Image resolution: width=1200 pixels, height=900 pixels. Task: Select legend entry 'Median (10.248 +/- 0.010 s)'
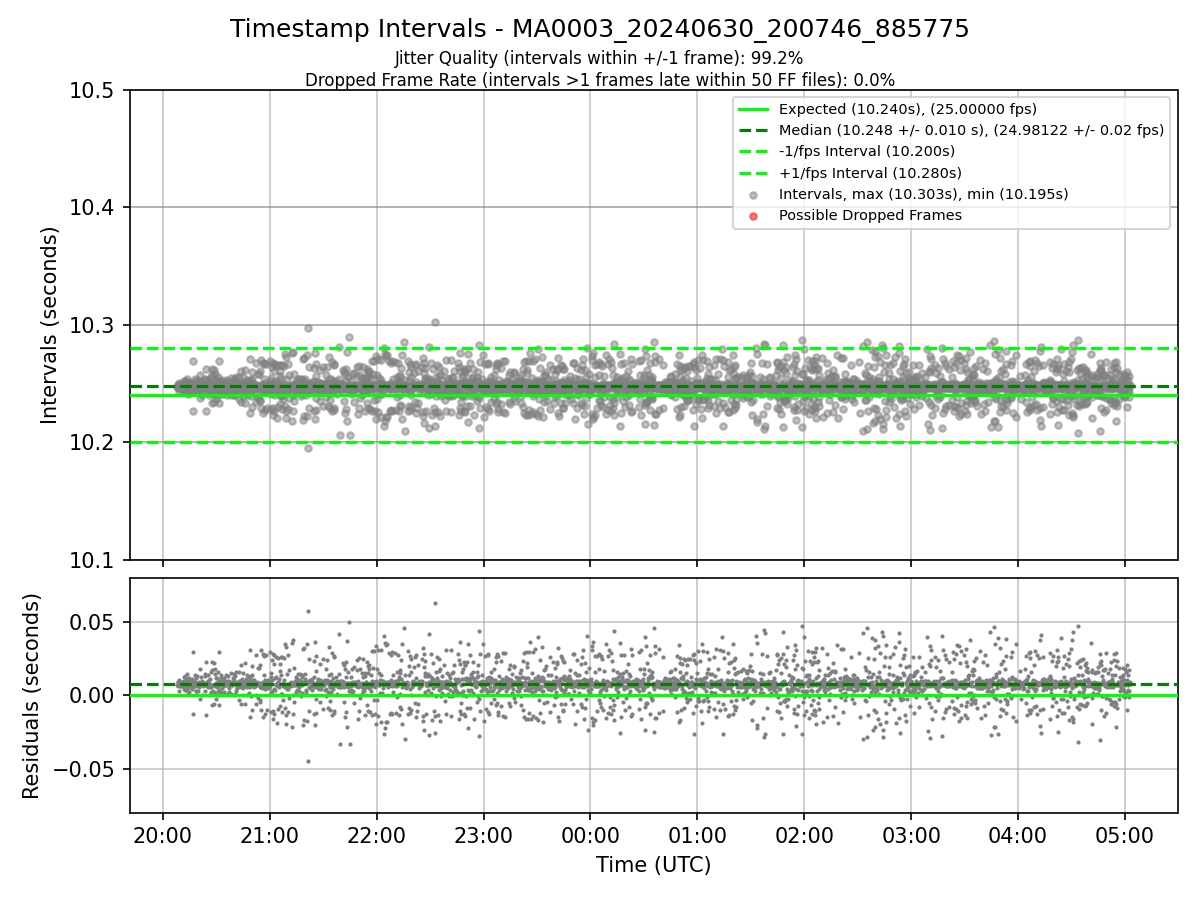tap(971, 130)
